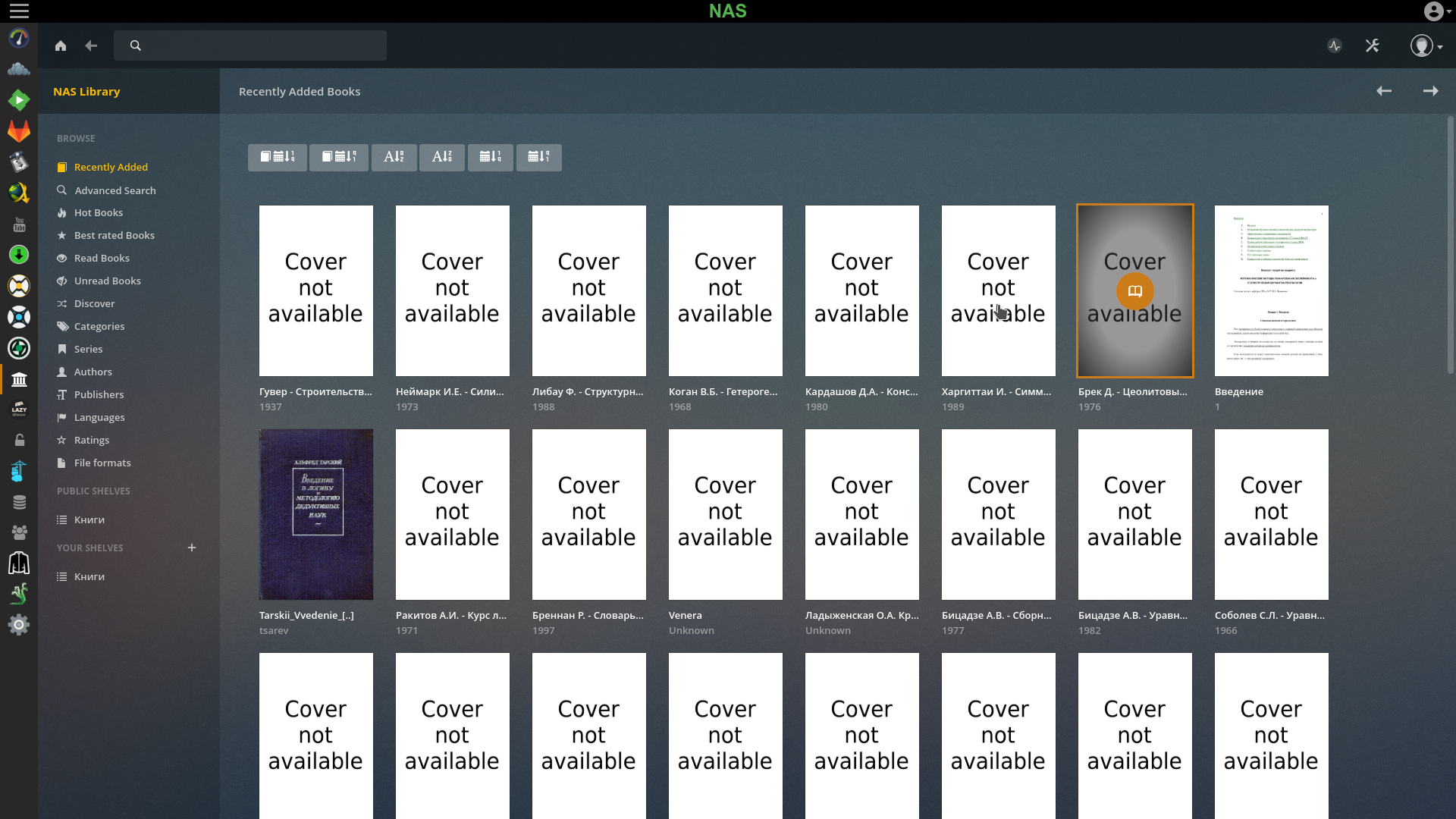Expand File formats in sidebar
This screenshot has width=1456, height=819.
point(103,462)
